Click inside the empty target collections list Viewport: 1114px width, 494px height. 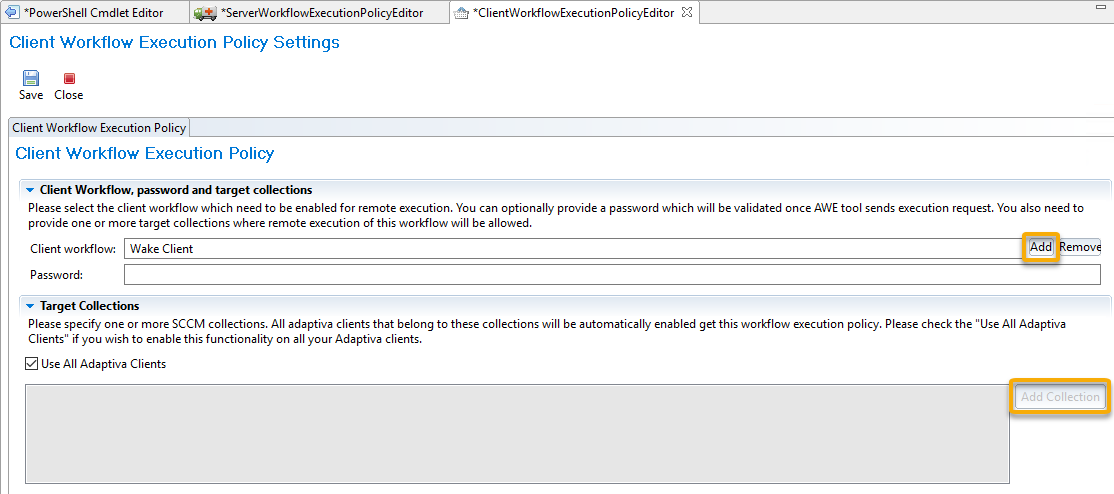pyautogui.click(x=517, y=434)
